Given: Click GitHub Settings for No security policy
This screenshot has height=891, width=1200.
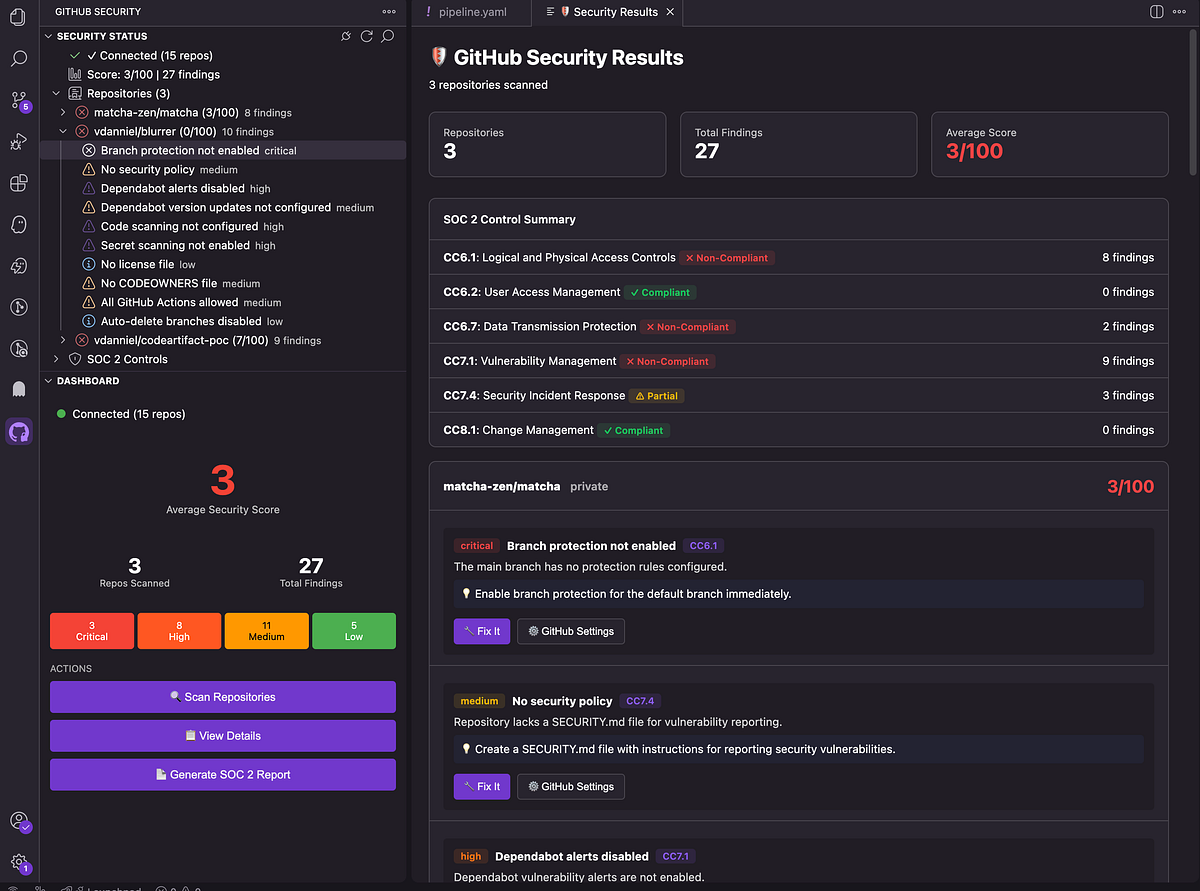Looking at the screenshot, I should click(571, 786).
